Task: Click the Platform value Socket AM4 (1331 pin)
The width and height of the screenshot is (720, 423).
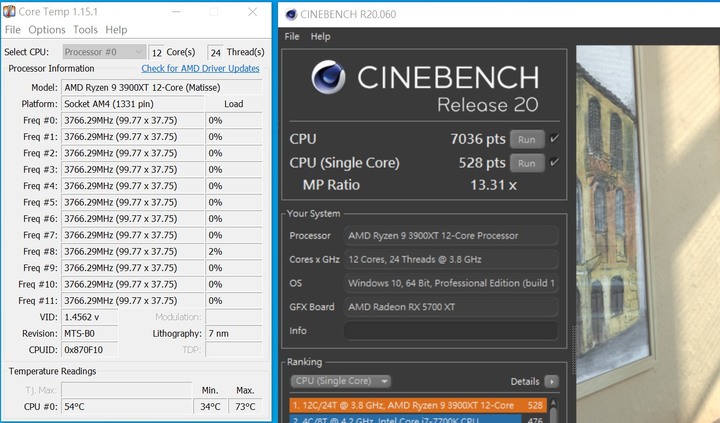Action: coord(133,104)
